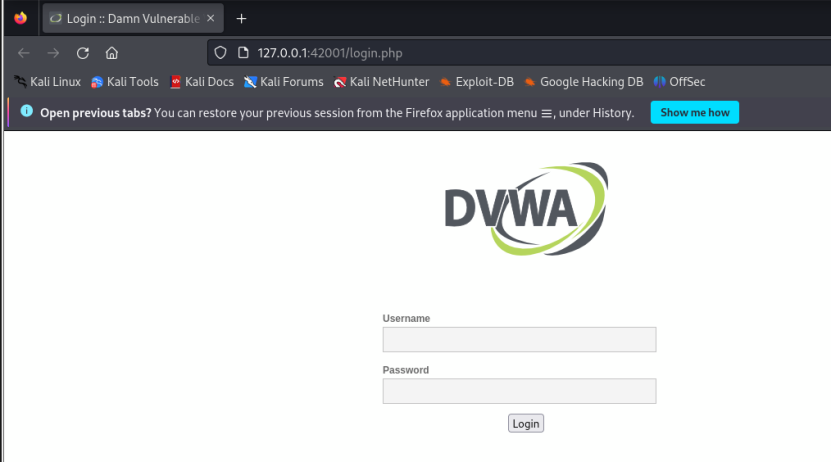Viewport: 831px width, 462px height.
Task: Click the site information page icon
Action: [243, 53]
